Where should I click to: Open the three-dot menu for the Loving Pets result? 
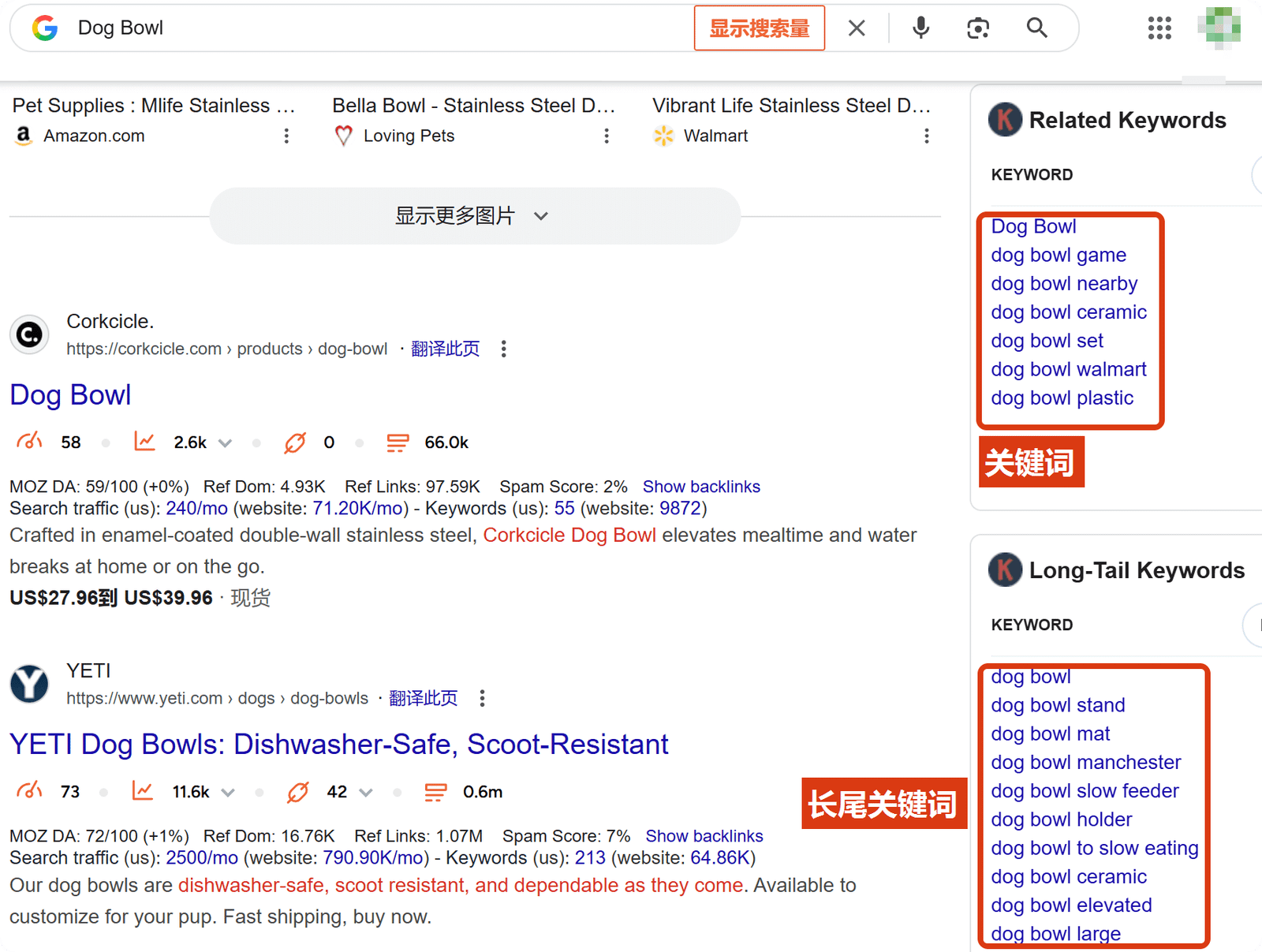point(607,136)
